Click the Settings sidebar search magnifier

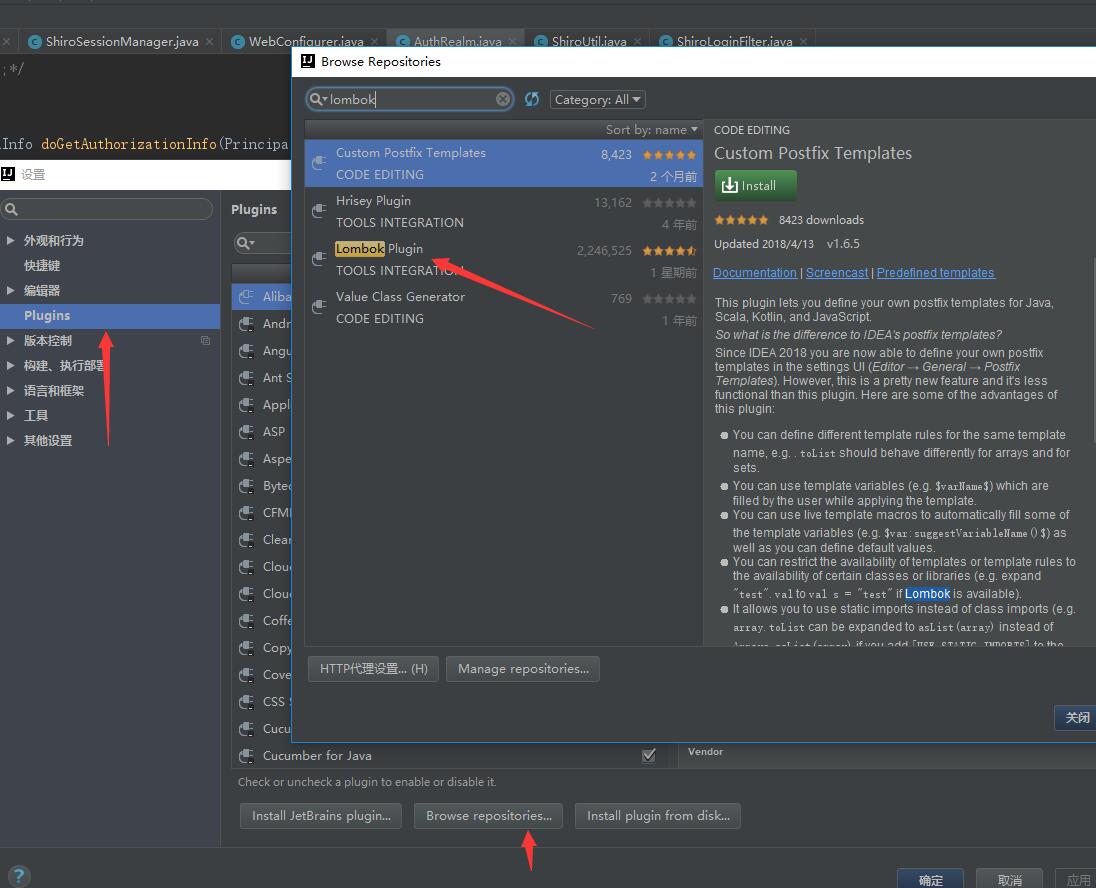click(x=11, y=209)
